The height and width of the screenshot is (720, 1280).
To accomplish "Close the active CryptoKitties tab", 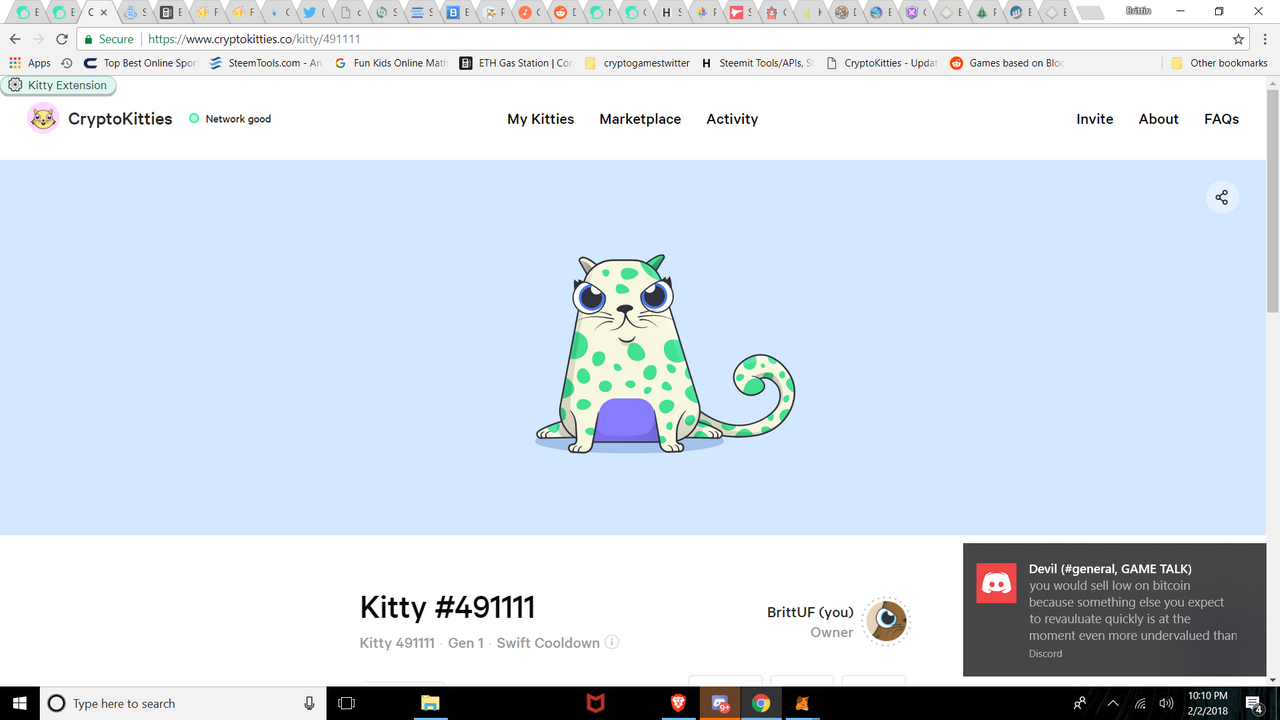I will (104, 13).
